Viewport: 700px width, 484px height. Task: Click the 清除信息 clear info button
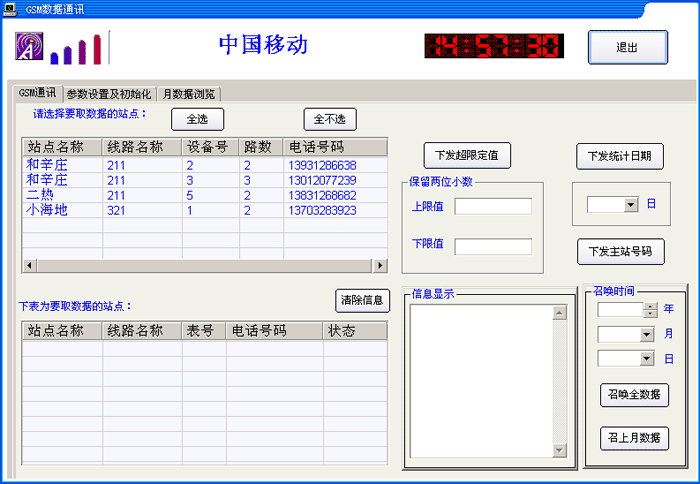362,300
